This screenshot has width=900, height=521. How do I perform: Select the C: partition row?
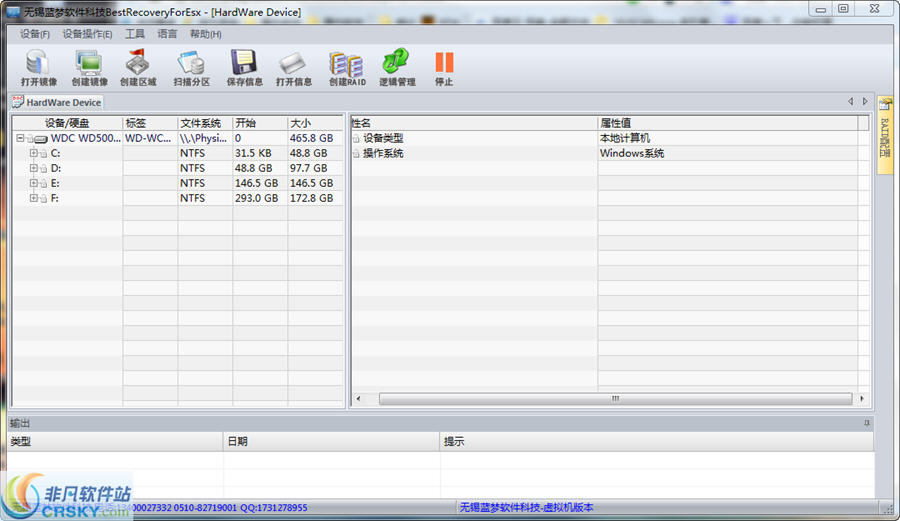pyautogui.click(x=178, y=153)
